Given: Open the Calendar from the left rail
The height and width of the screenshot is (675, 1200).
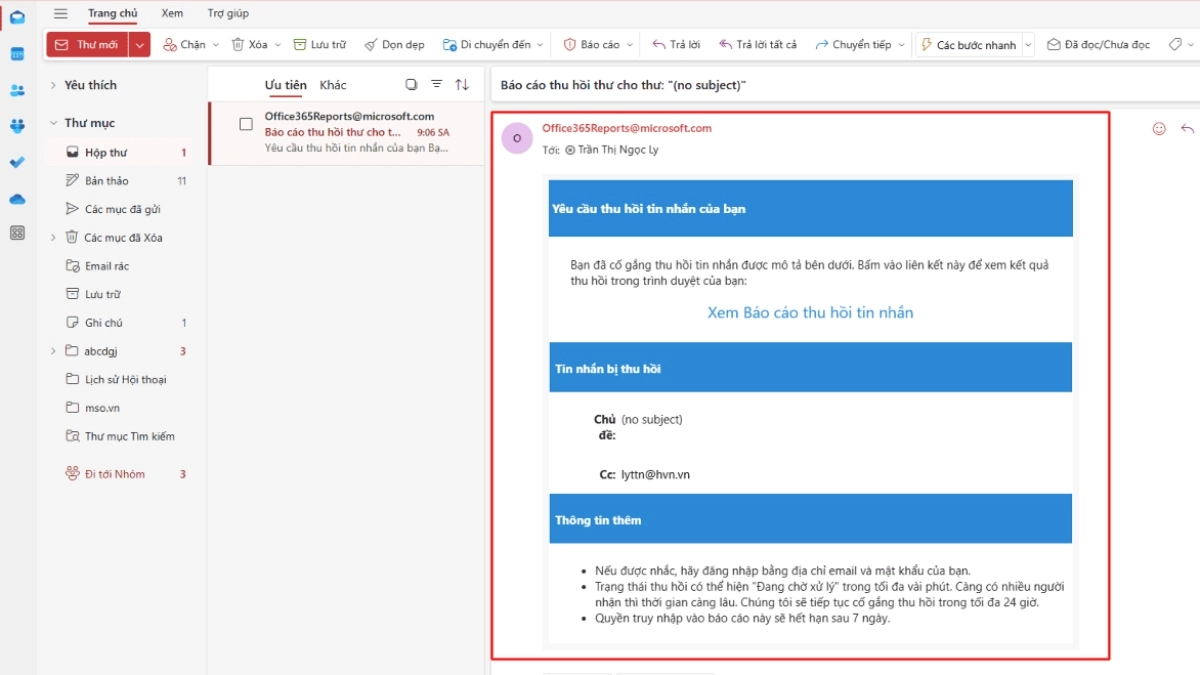Looking at the screenshot, I should 17,55.
